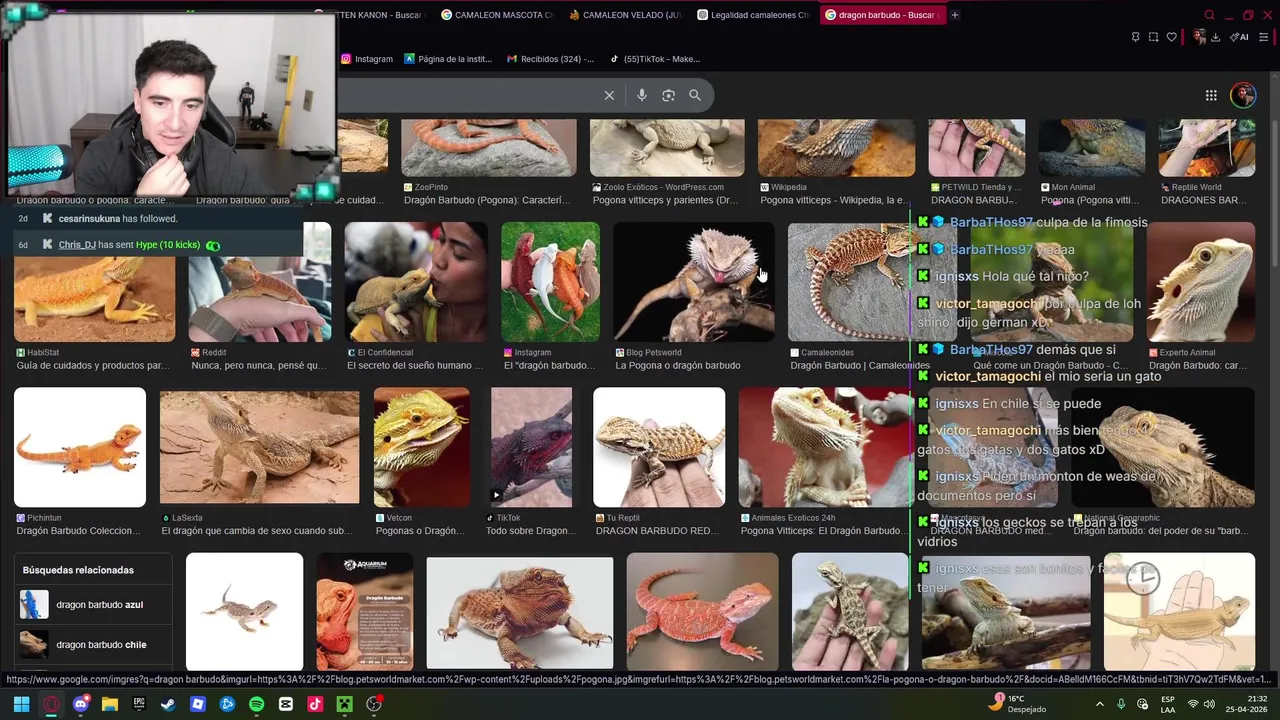Open the Google apps grid
The width and height of the screenshot is (1280, 720).
1211,95
